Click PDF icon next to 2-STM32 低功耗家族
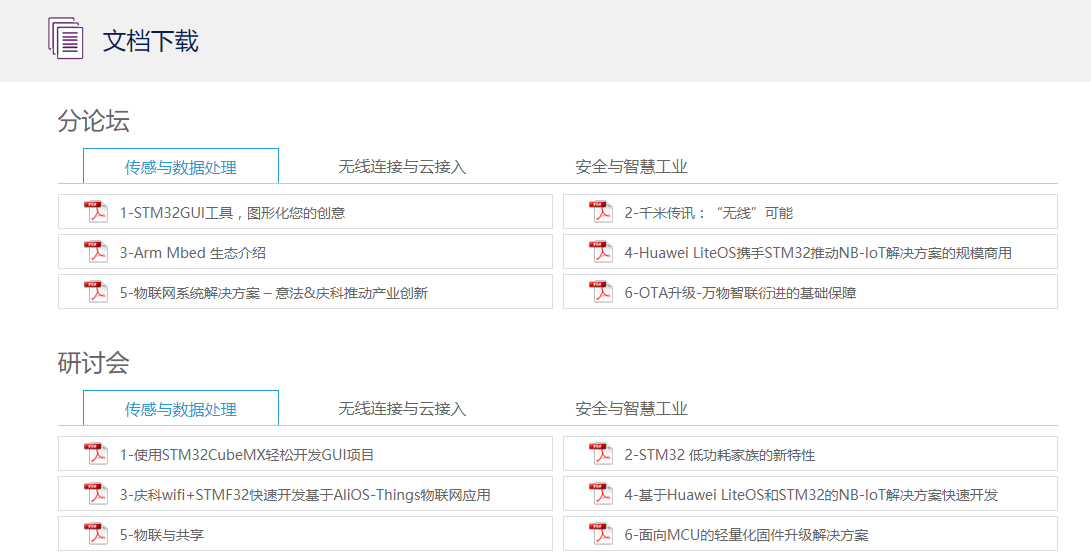 point(601,454)
